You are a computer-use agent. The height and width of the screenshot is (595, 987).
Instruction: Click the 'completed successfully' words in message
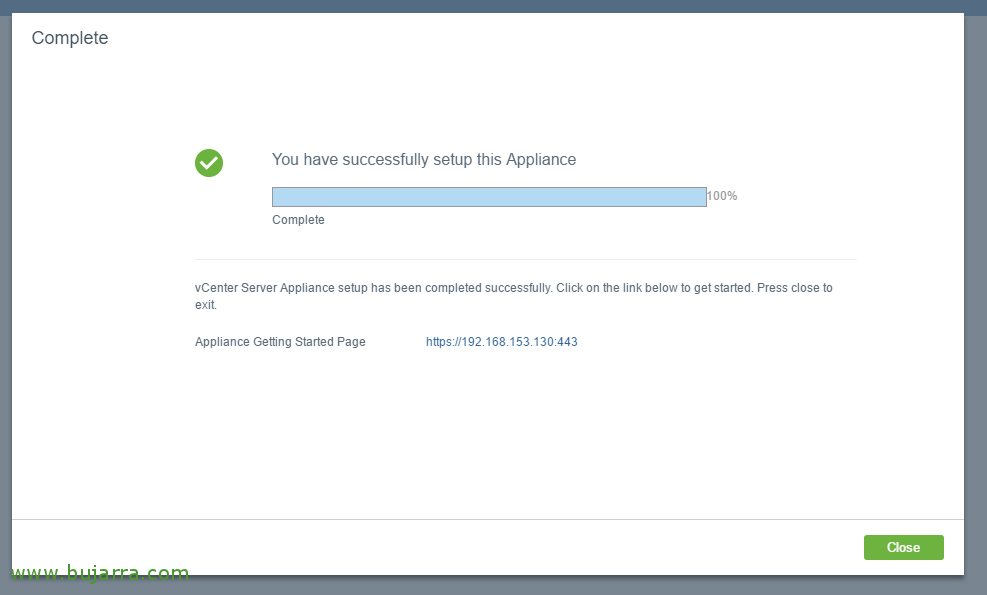point(488,288)
